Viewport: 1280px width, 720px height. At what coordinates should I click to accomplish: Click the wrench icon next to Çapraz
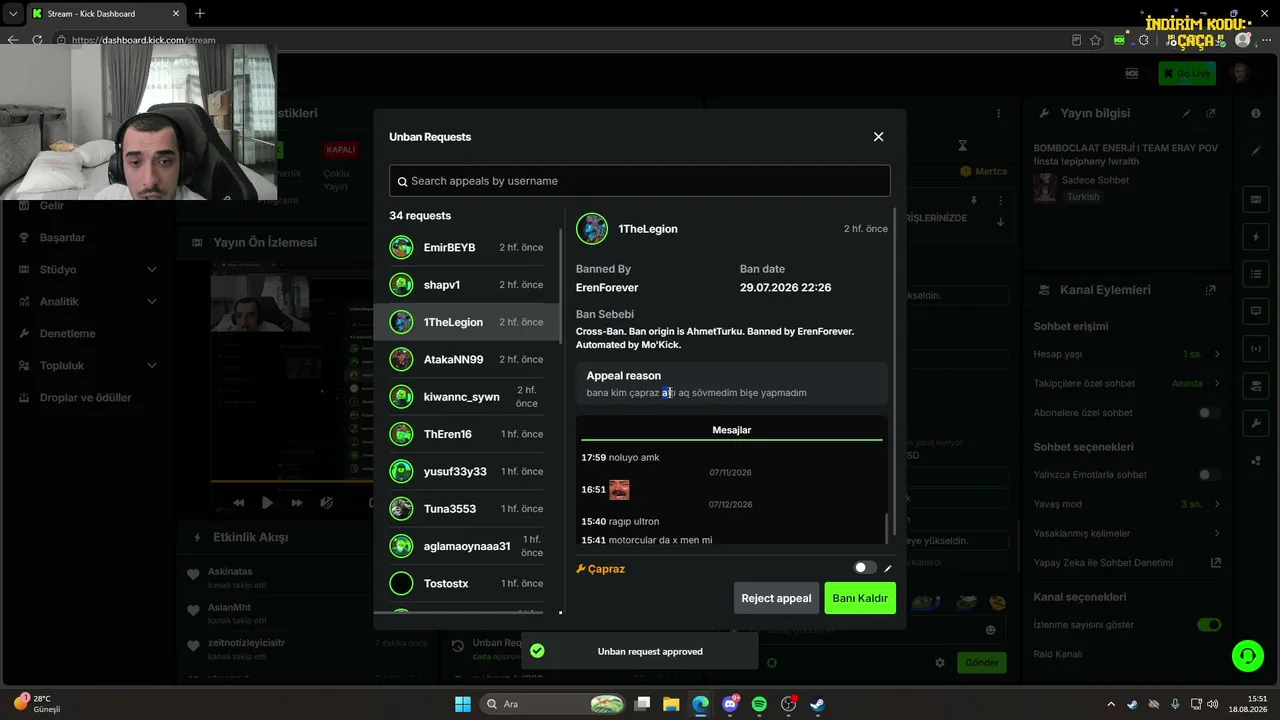(580, 569)
